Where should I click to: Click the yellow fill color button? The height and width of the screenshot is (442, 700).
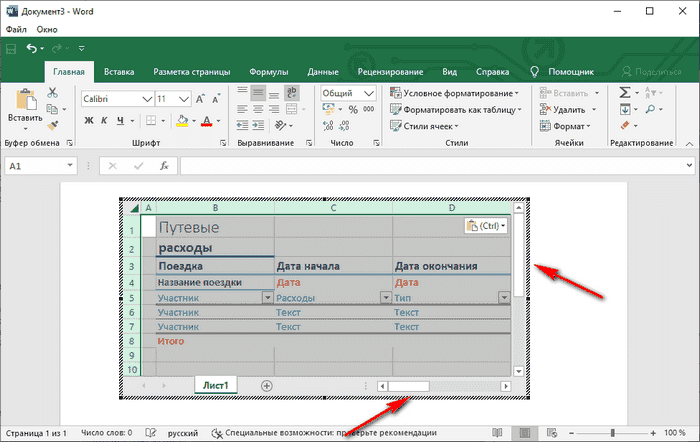click(181, 121)
